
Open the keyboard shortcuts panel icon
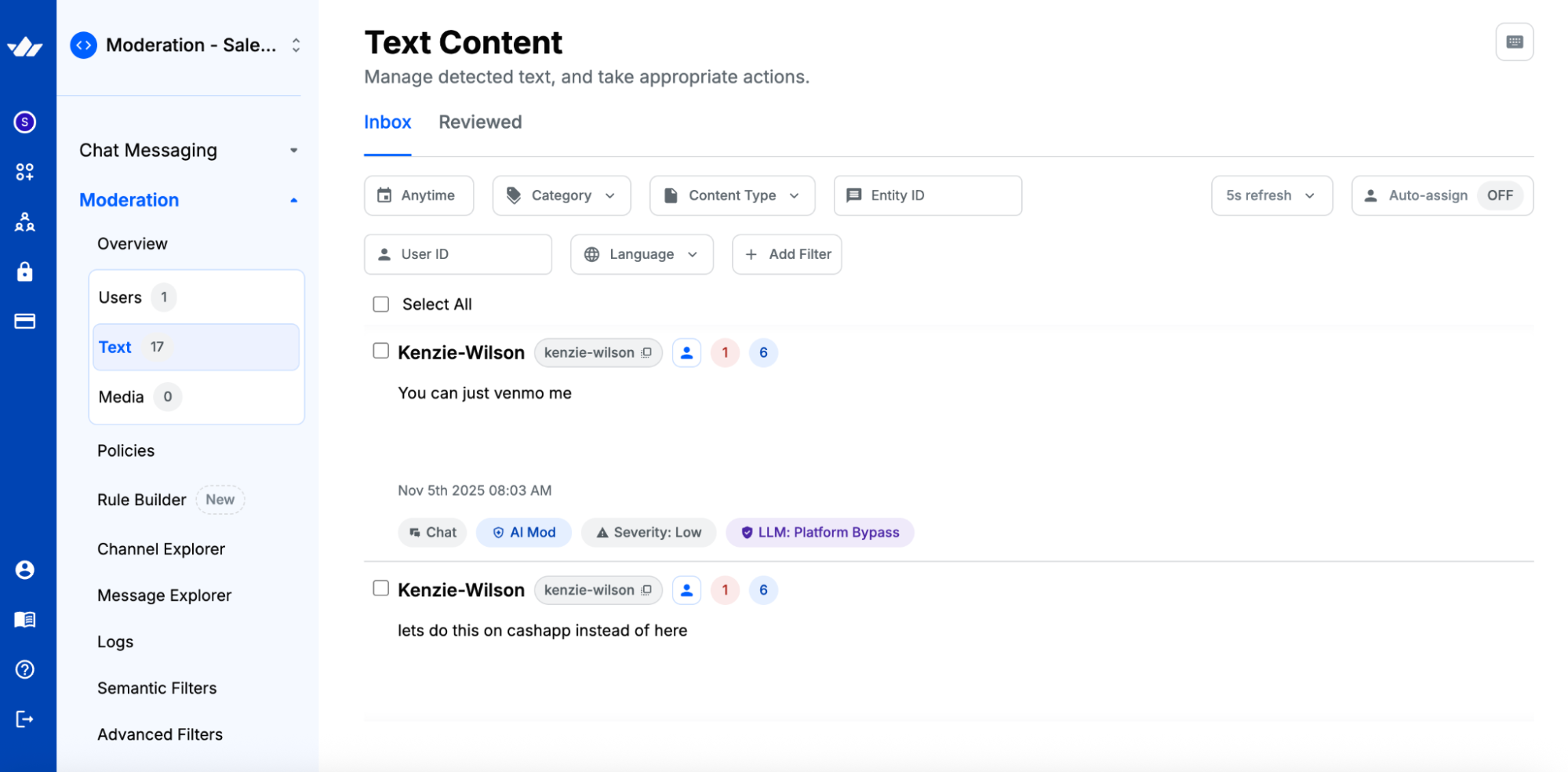pyautogui.click(x=1515, y=42)
